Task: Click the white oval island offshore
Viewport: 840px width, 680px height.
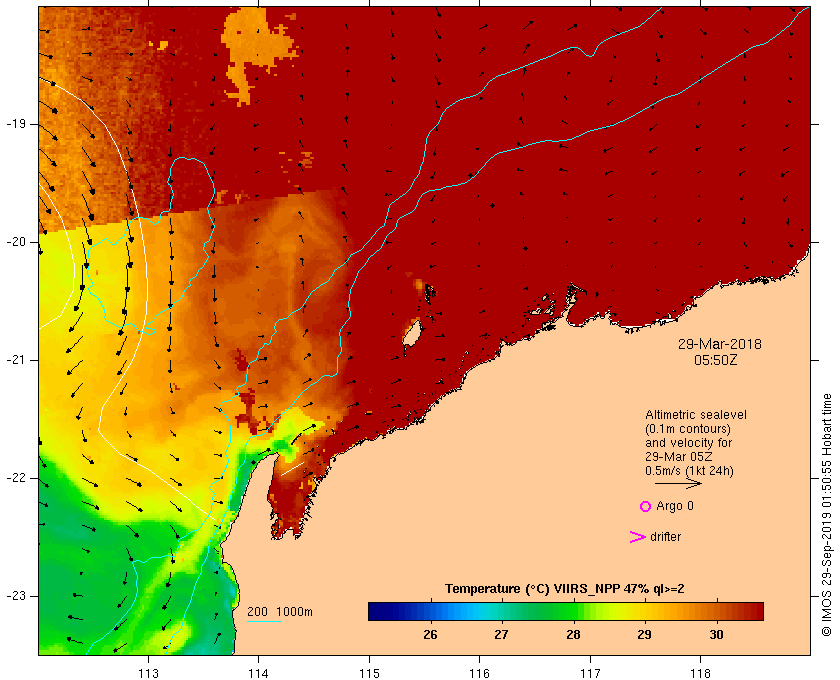Action: click(x=411, y=335)
